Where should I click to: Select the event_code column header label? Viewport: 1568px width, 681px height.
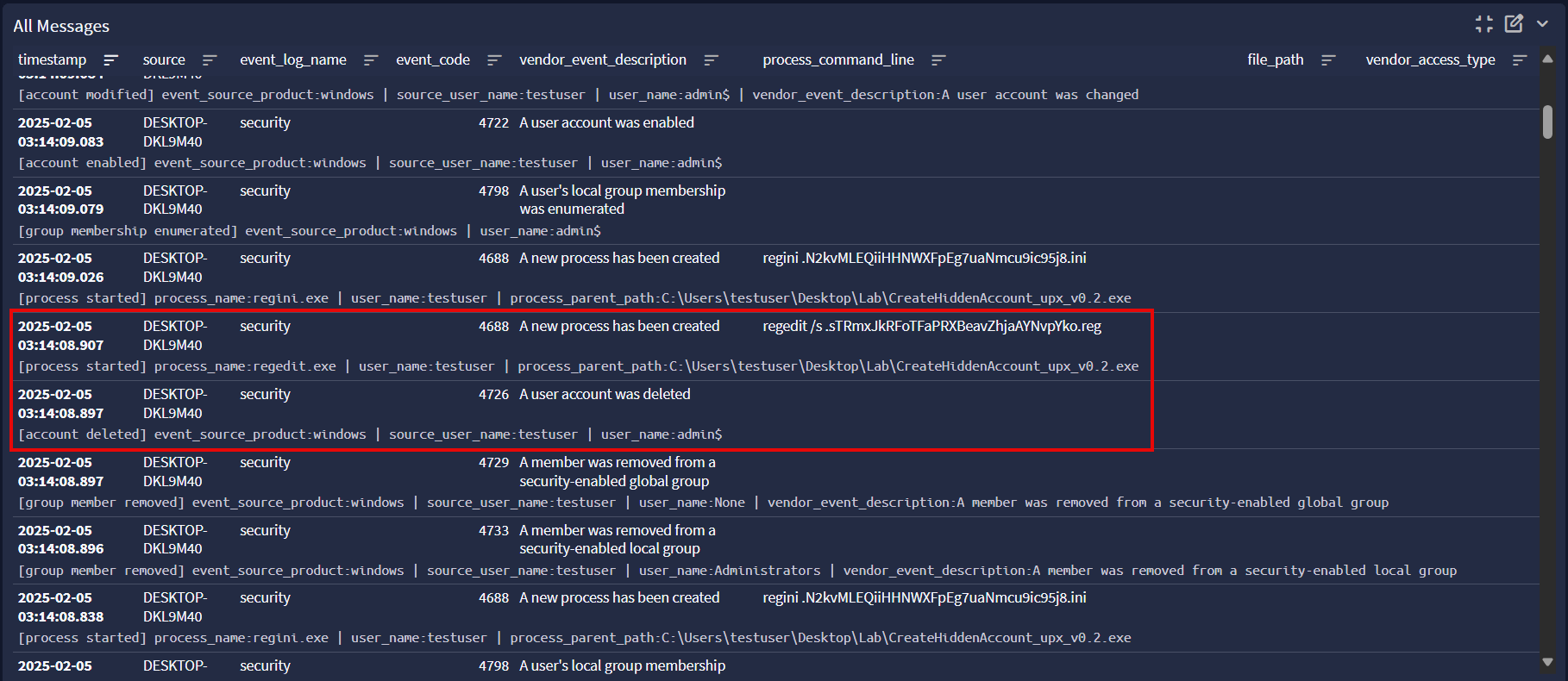[433, 60]
